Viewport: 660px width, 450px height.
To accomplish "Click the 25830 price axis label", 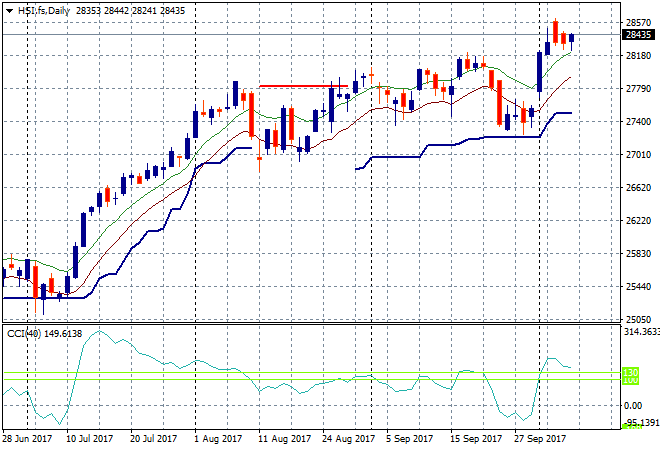I will 639,254.
